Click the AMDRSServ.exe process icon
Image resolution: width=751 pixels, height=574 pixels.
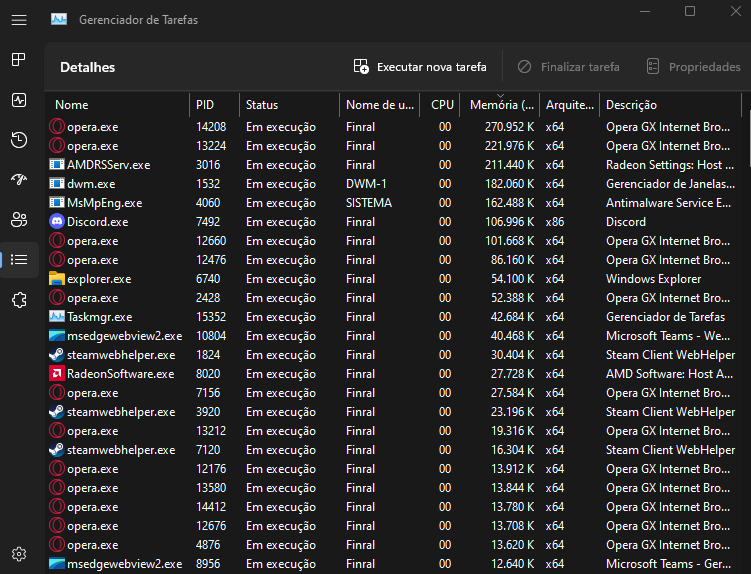tap(57, 164)
